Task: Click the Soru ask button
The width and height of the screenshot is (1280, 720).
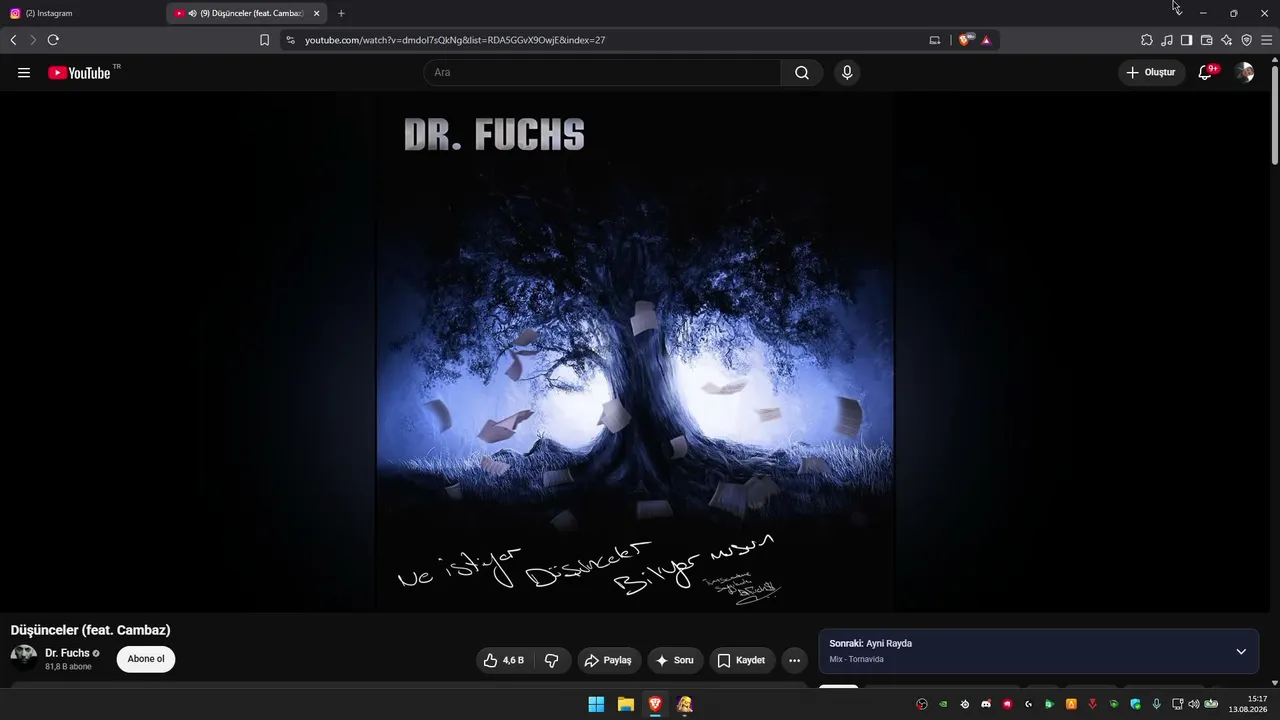Action: point(676,660)
